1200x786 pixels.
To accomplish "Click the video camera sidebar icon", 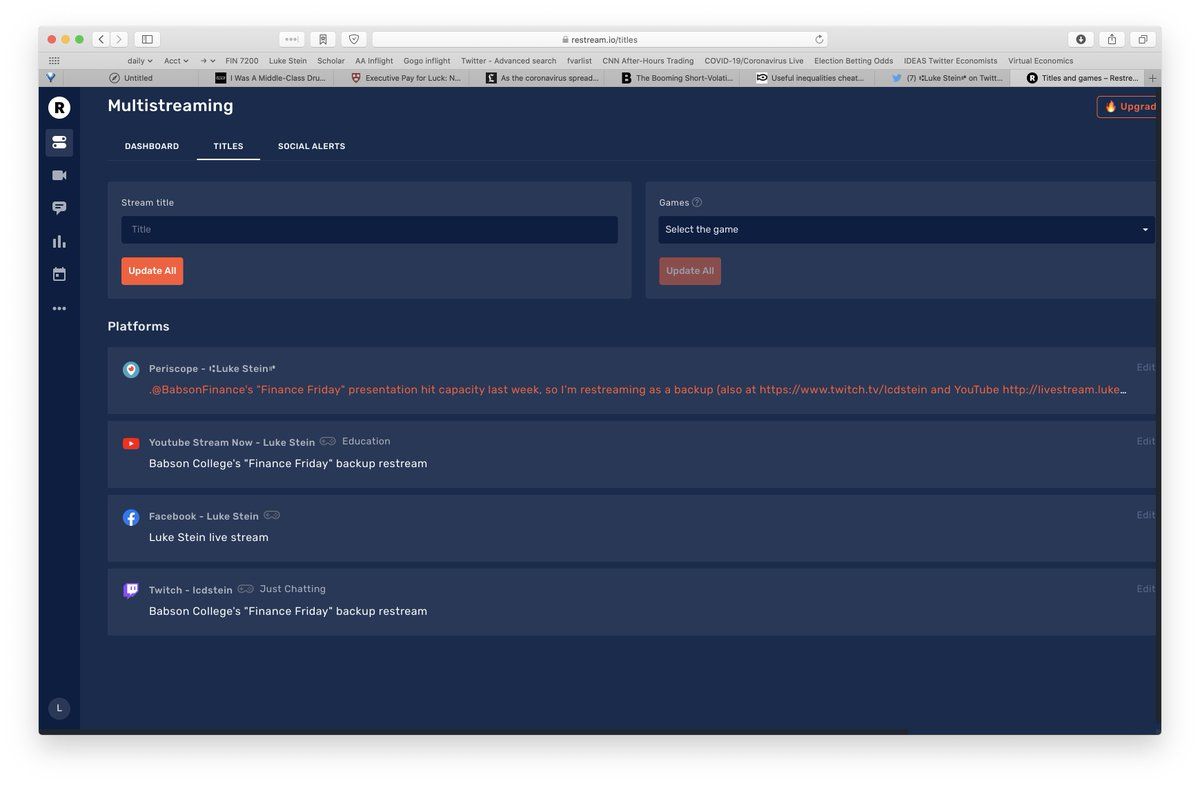I will point(59,175).
